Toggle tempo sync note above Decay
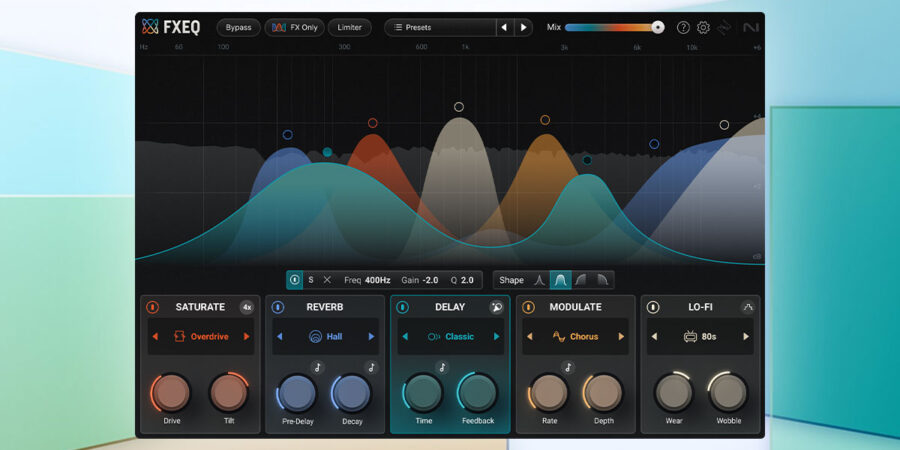900x450 pixels. coord(371,367)
